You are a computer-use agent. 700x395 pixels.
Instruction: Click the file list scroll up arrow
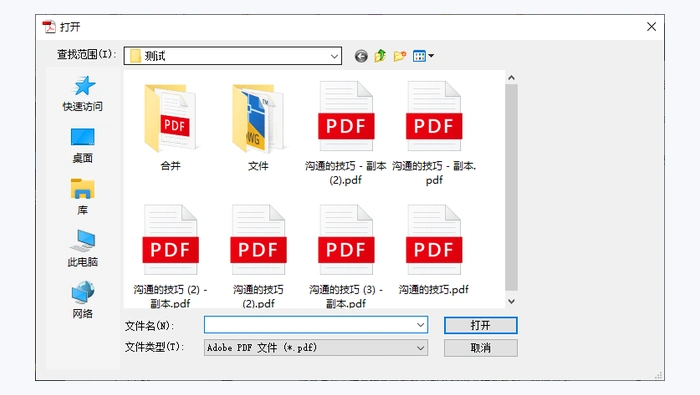click(512, 78)
